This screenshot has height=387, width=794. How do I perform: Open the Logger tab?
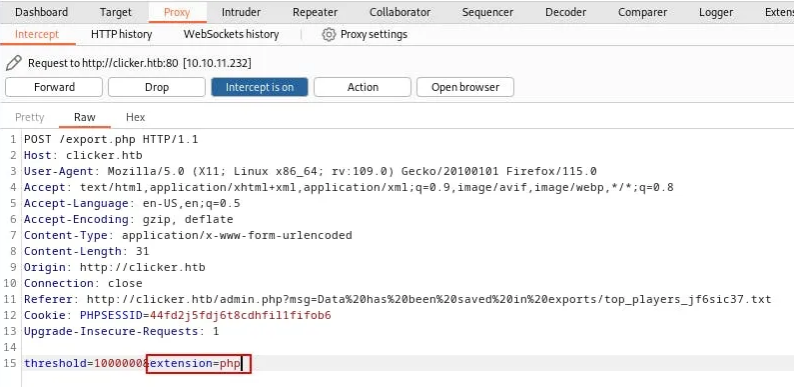tap(716, 12)
